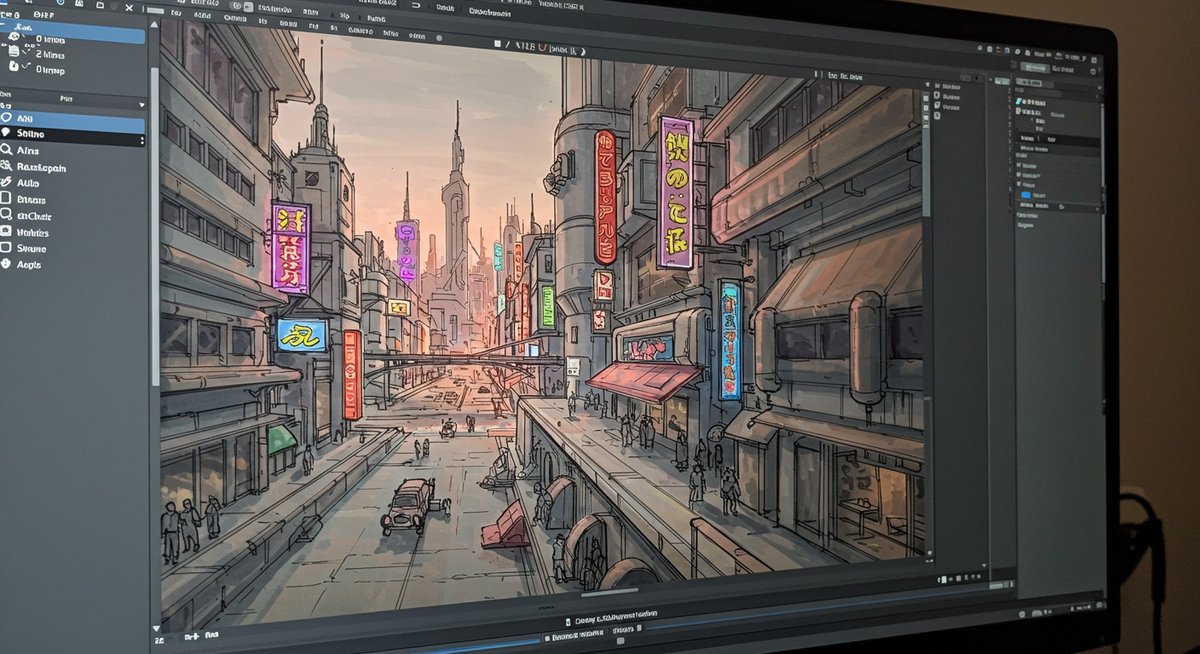Toggle the third checkbox in right properties panel
Viewport: 1200px width, 654px height.
[1018, 184]
